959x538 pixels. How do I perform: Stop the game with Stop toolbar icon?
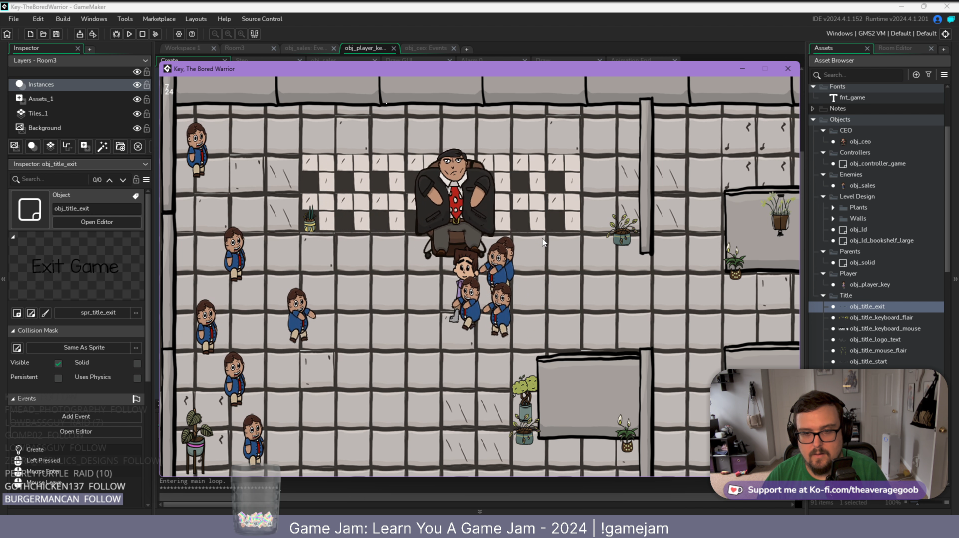(143, 34)
